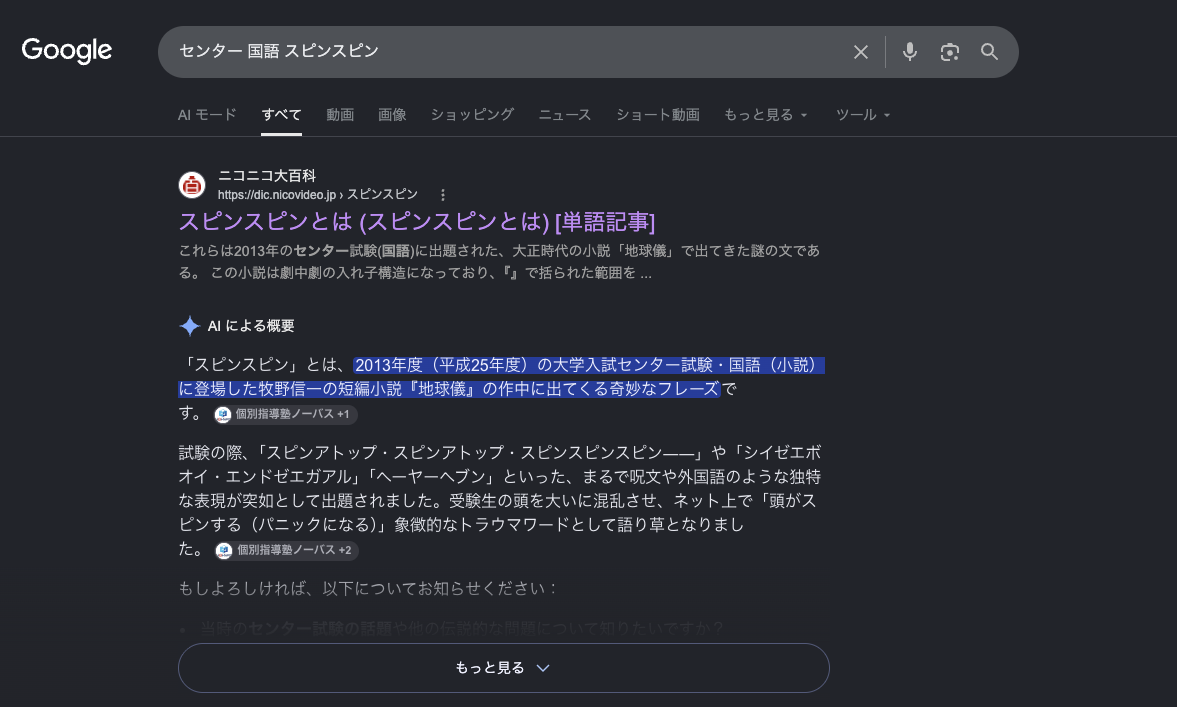The image size is (1177, 707).
Task: Open Google Lens image search icon
Action: tap(950, 52)
